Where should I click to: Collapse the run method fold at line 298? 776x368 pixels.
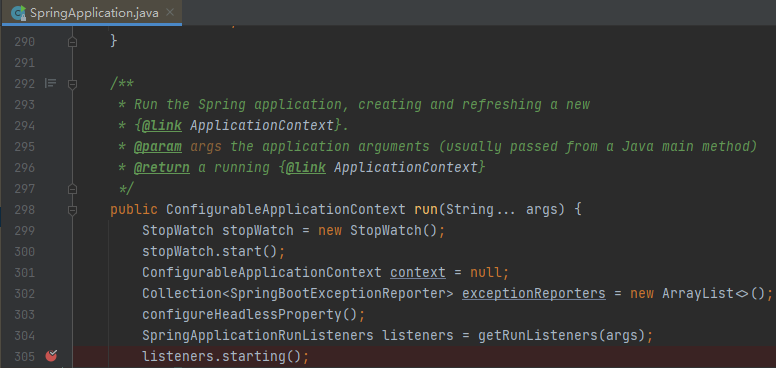pos(72,210)
